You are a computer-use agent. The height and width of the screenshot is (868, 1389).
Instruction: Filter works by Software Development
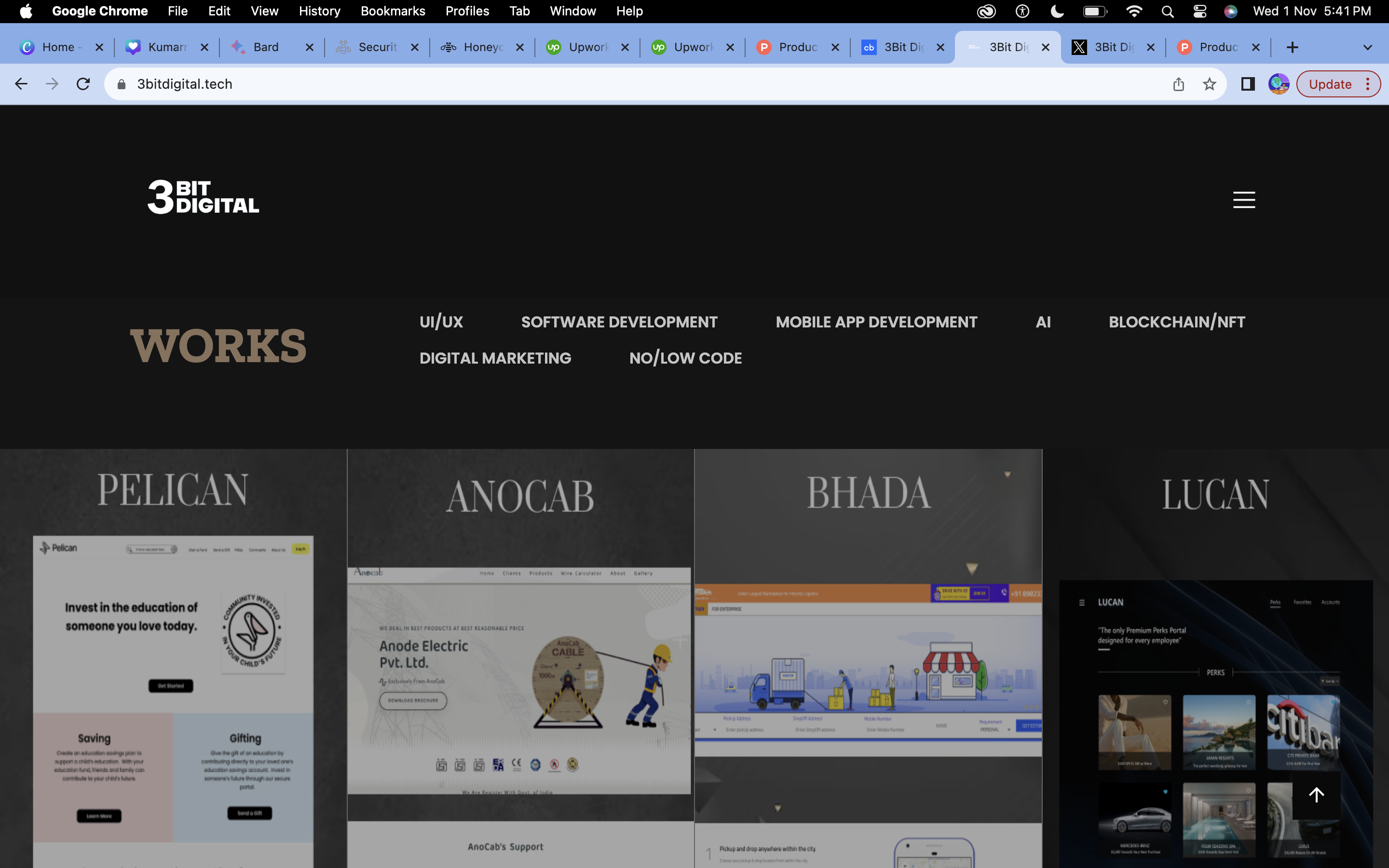coord(619,322)
